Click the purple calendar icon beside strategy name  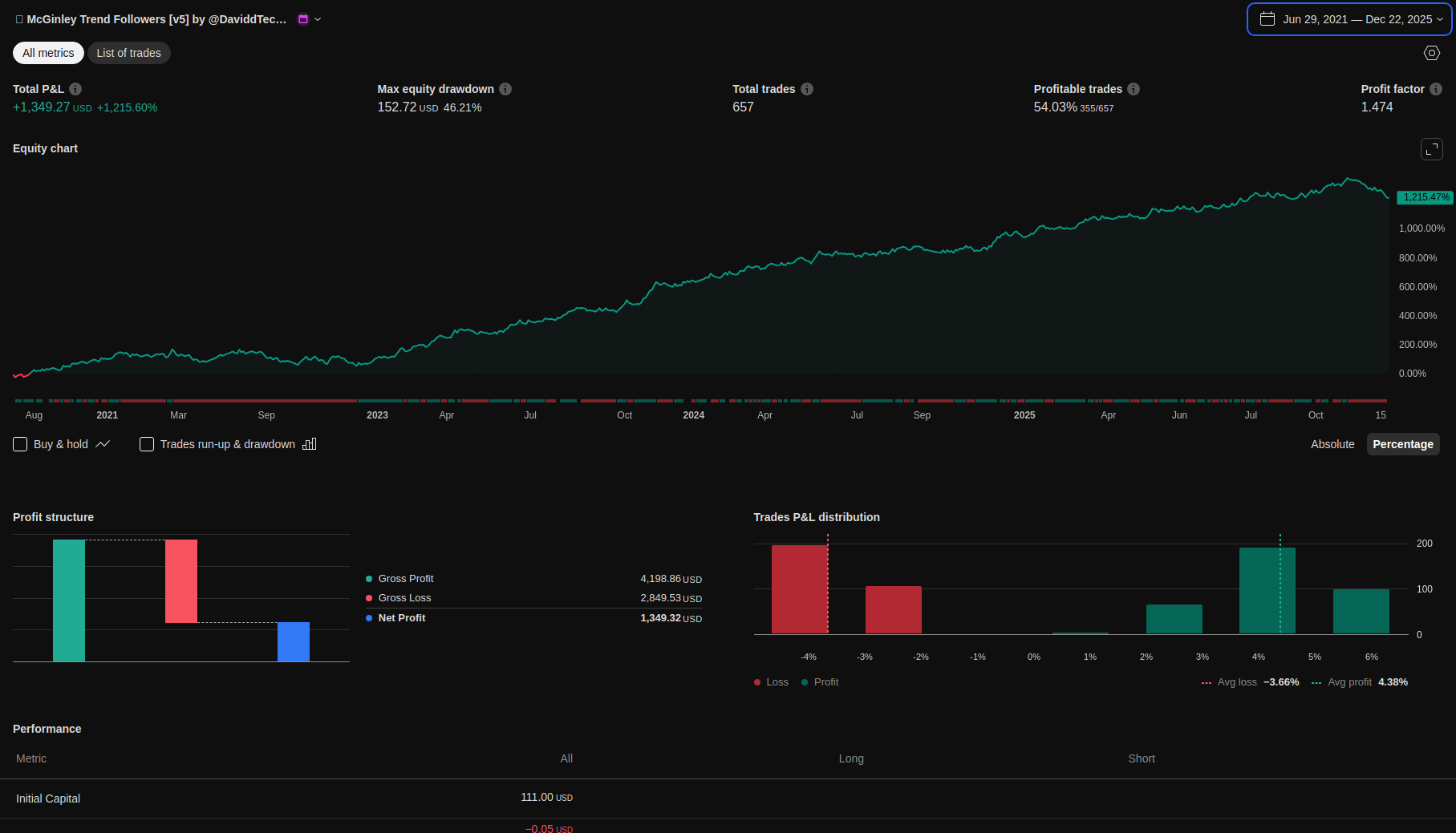303,19
